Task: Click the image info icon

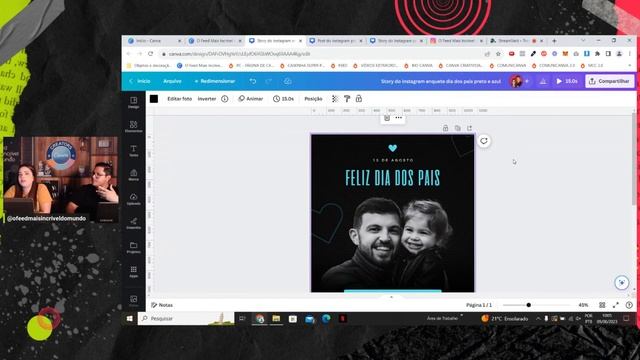Action: coord(224,99)
